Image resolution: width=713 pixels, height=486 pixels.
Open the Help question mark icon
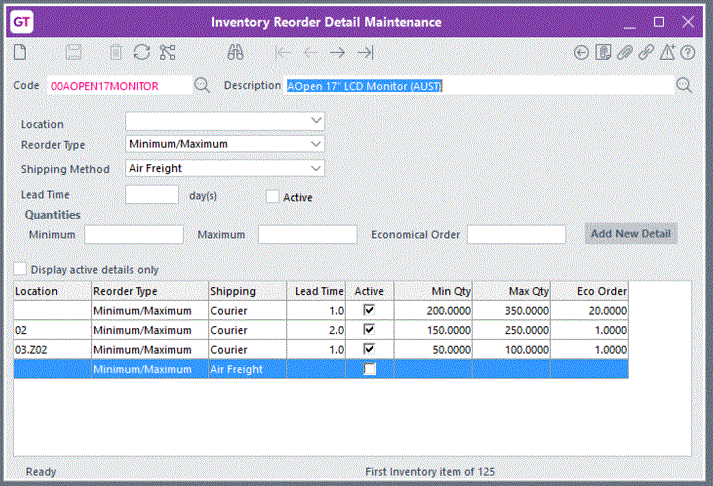pos(688,53)
